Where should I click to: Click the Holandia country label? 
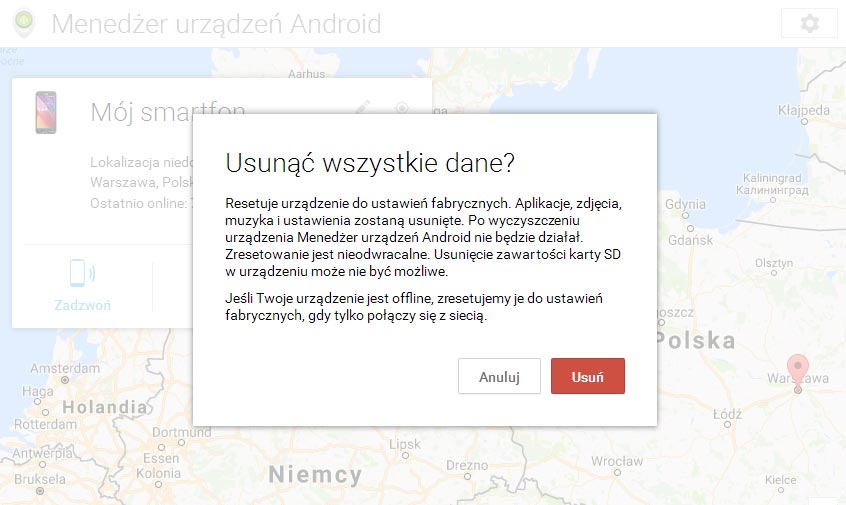point(105,407)
